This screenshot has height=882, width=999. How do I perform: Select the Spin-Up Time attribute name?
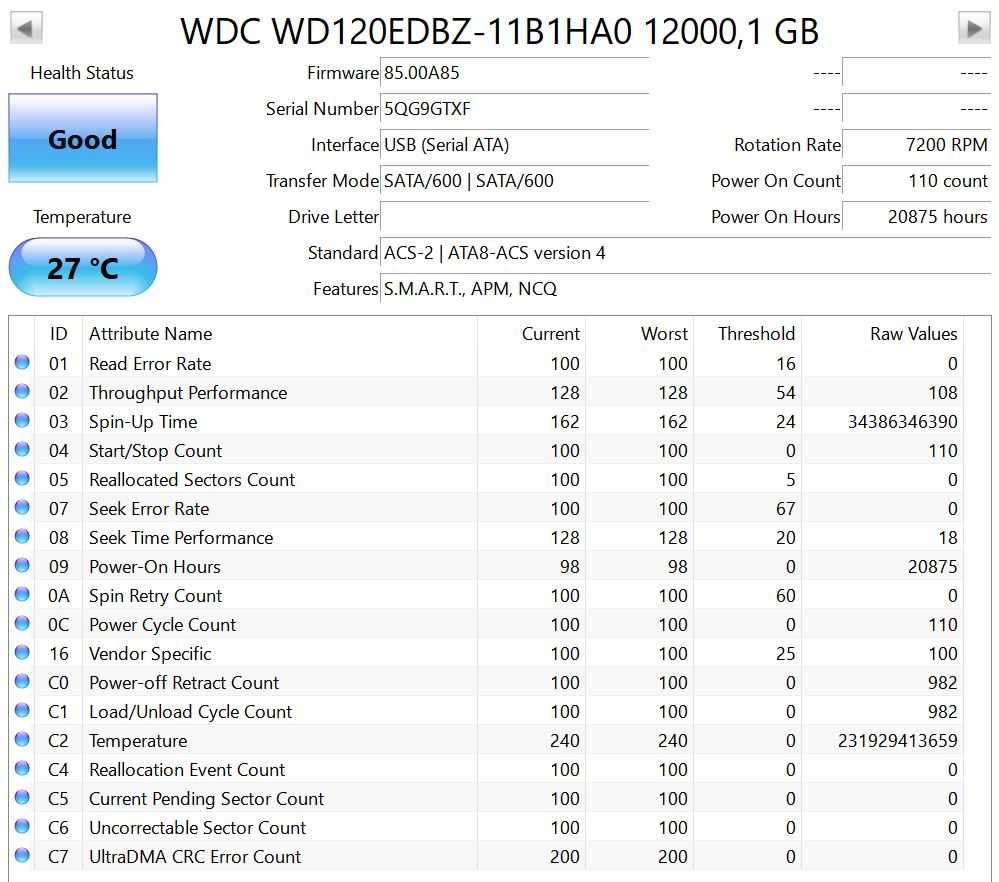tap(143, 422)
